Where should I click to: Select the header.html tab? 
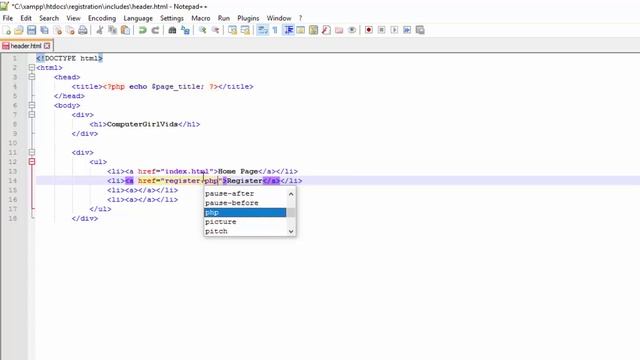pos(26,46)
